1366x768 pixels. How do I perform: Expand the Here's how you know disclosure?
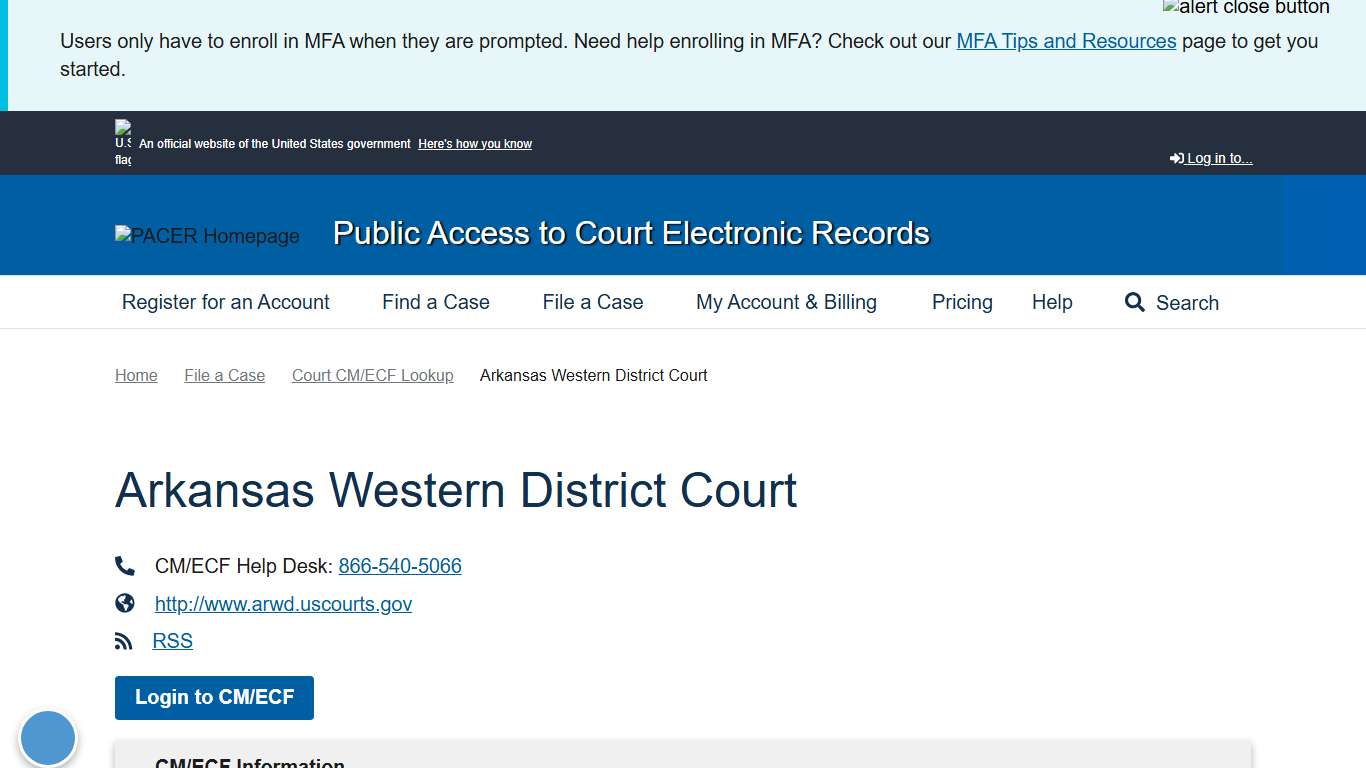474,143
